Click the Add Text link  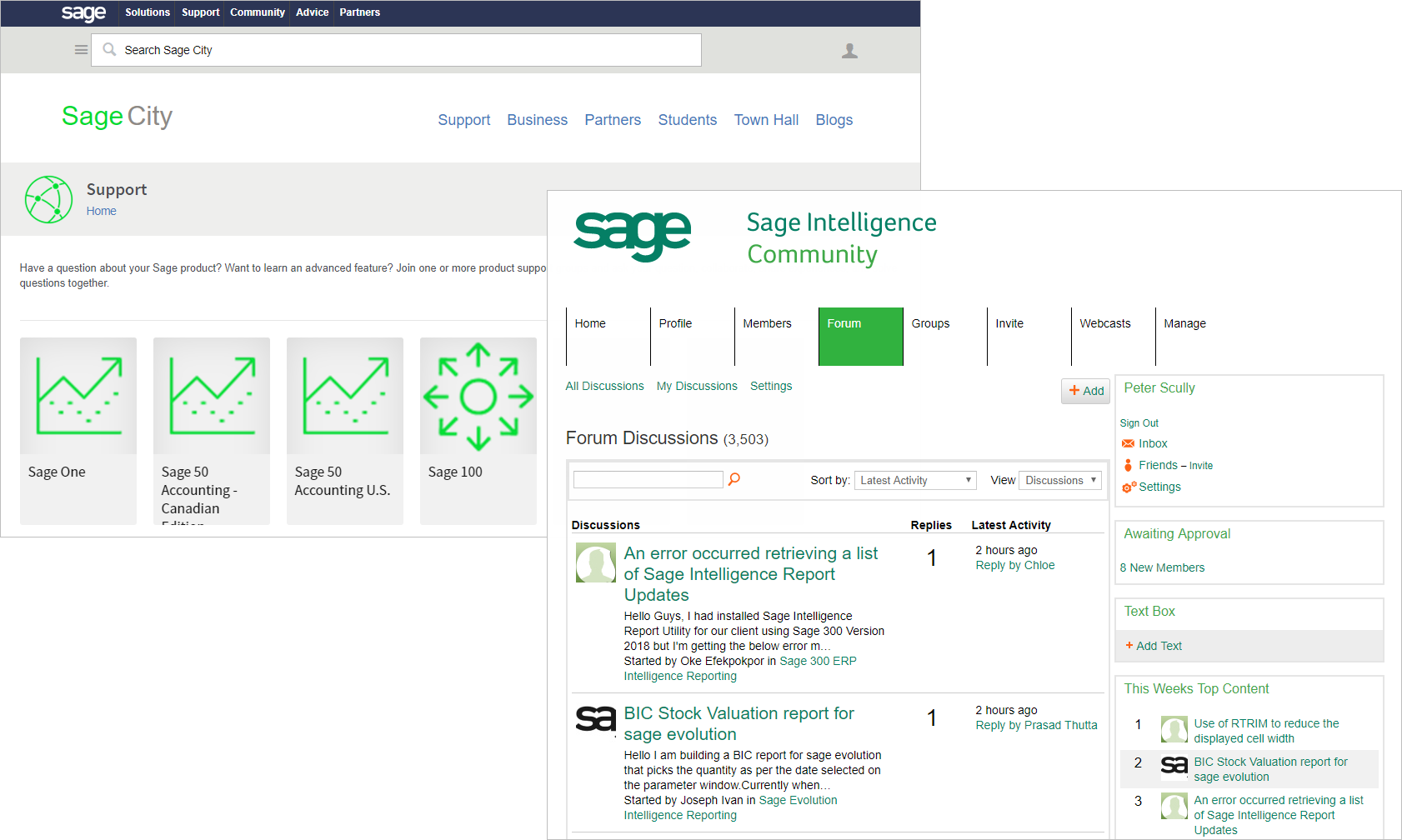click(x=1154, y=646)
